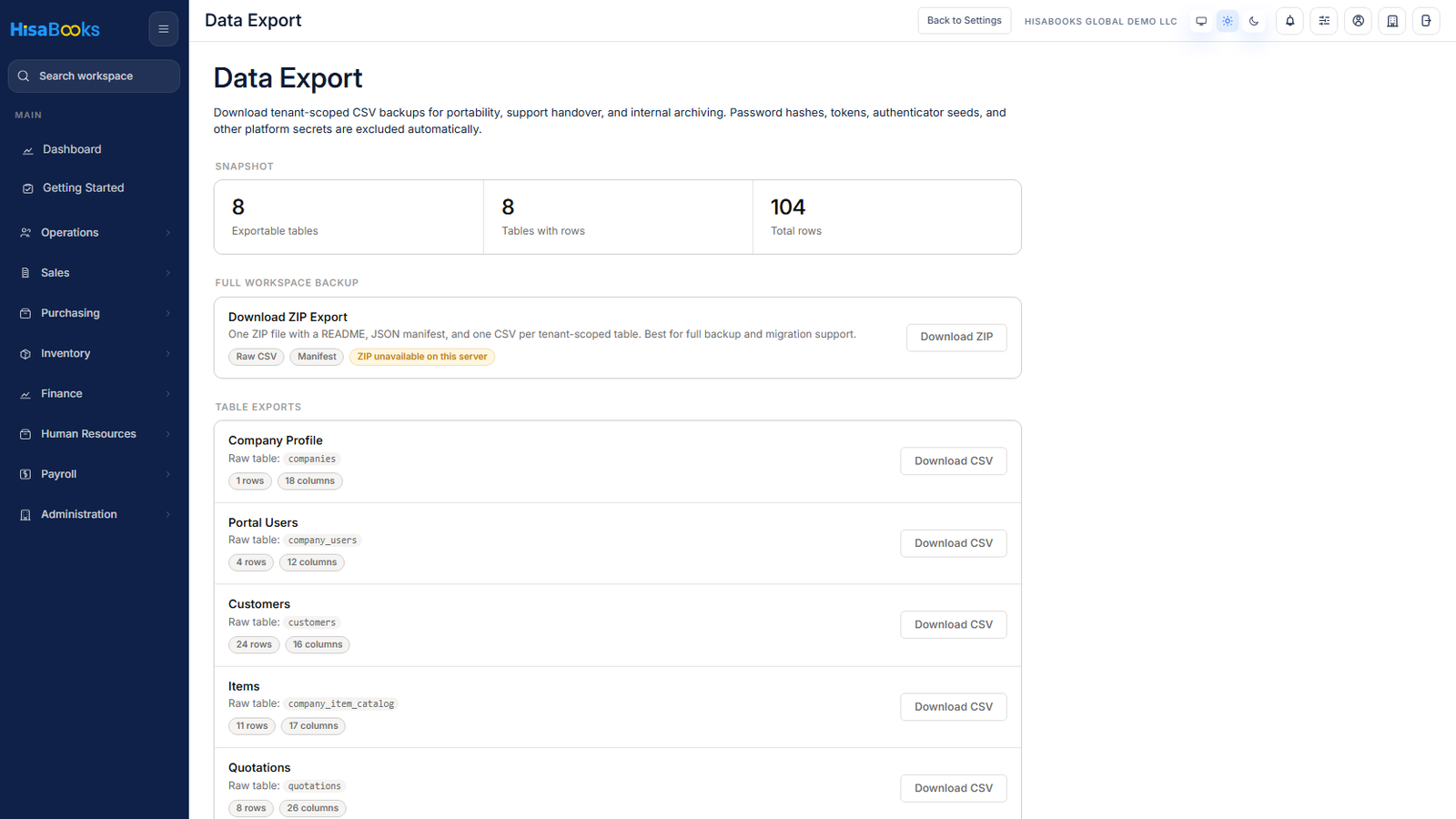Click the companies raw table name
The width and height of the screenshot is (1456, 819).
coord(312,460)
